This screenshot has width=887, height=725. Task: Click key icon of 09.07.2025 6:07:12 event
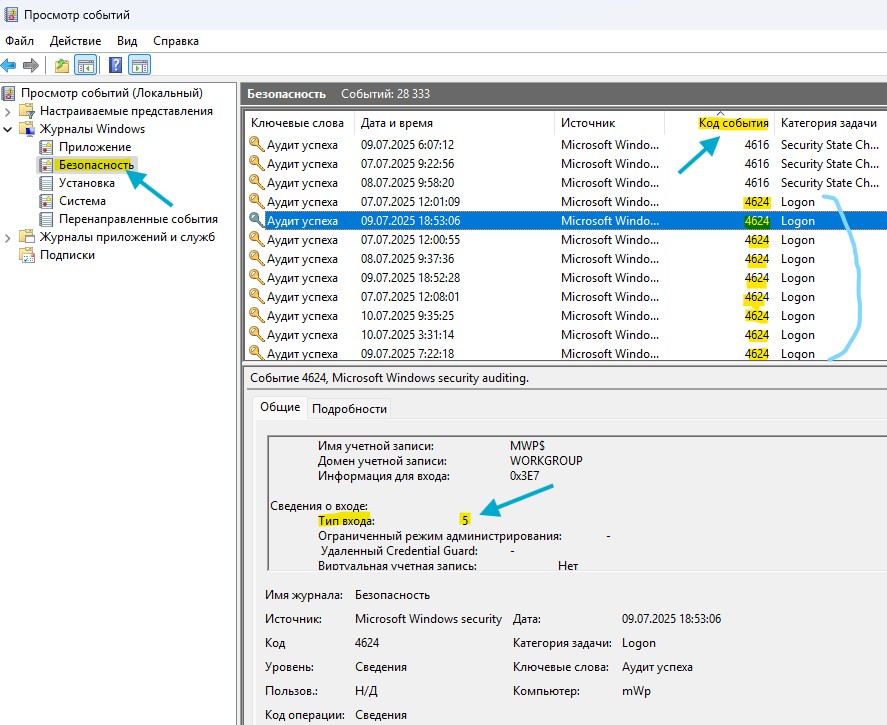click(x=257, y=144)
